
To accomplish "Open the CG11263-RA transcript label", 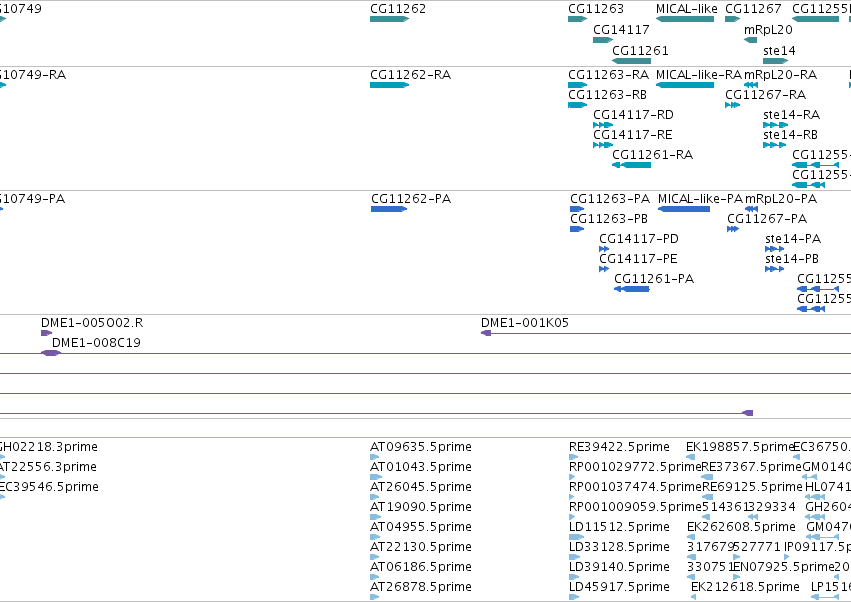I will pyautogui.click(x=608, y=74).
